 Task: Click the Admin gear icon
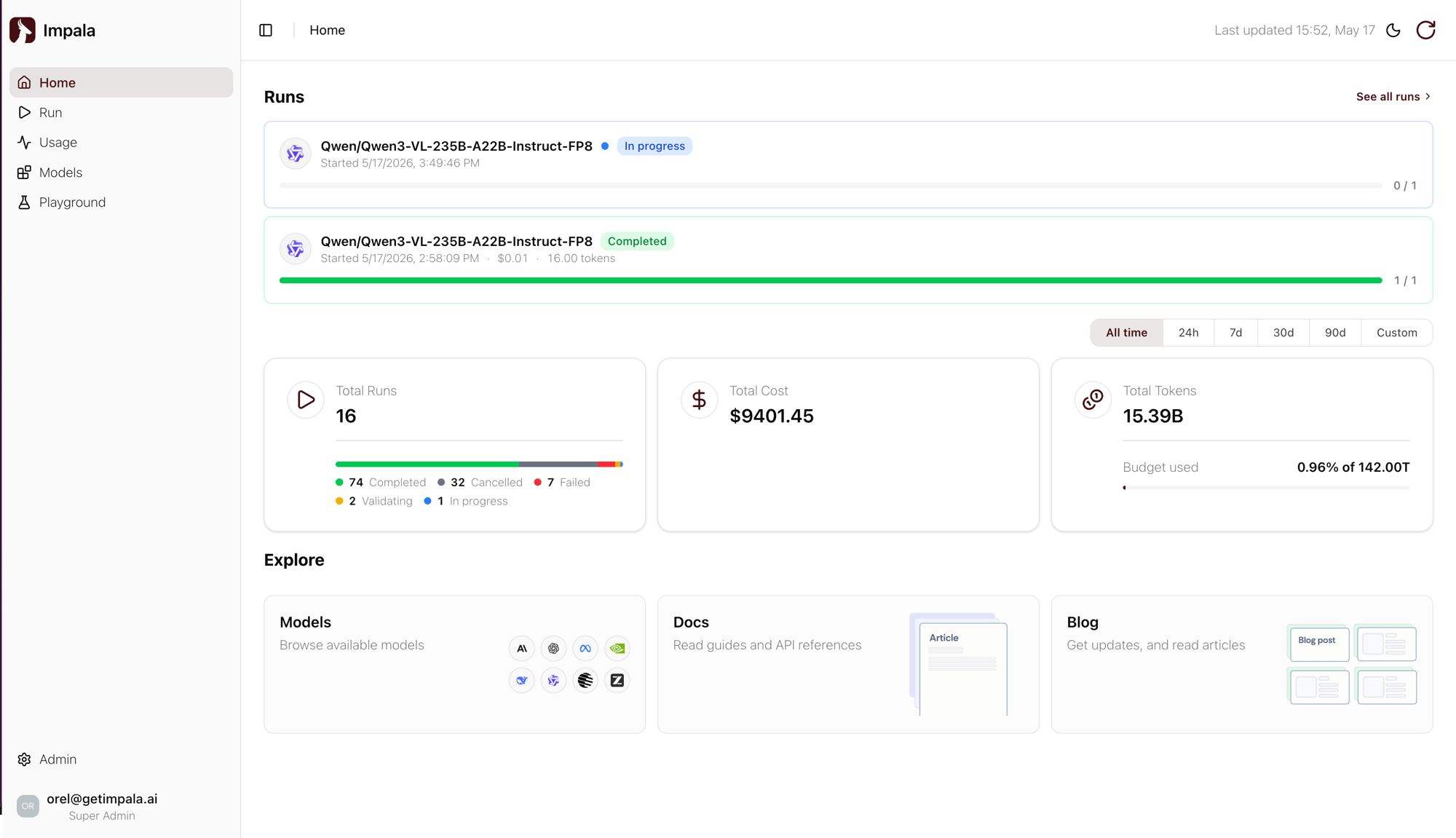click(x=24, y=759)
